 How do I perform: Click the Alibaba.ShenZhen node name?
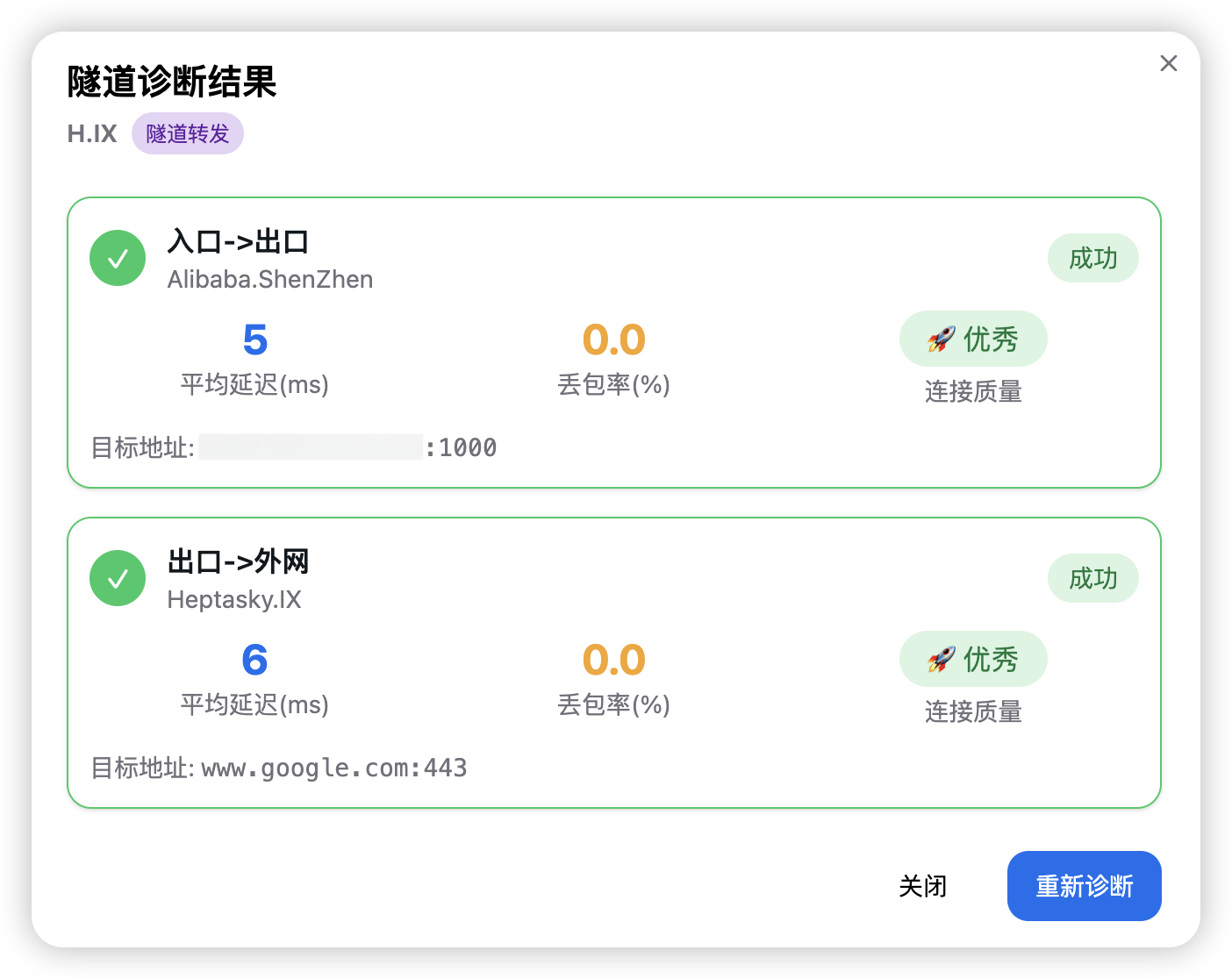pos(270,280)
